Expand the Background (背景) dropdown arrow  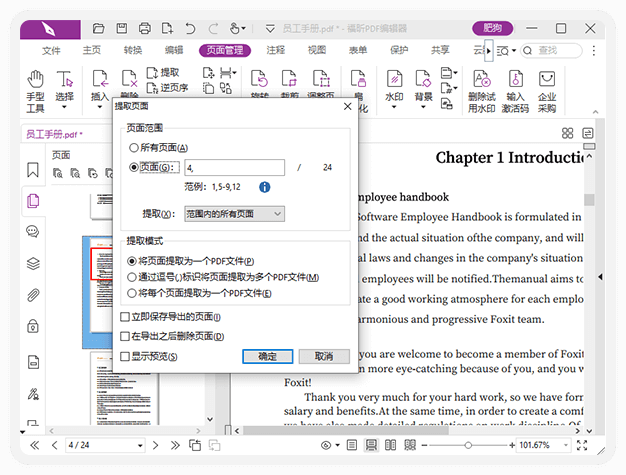pos(424,107)
